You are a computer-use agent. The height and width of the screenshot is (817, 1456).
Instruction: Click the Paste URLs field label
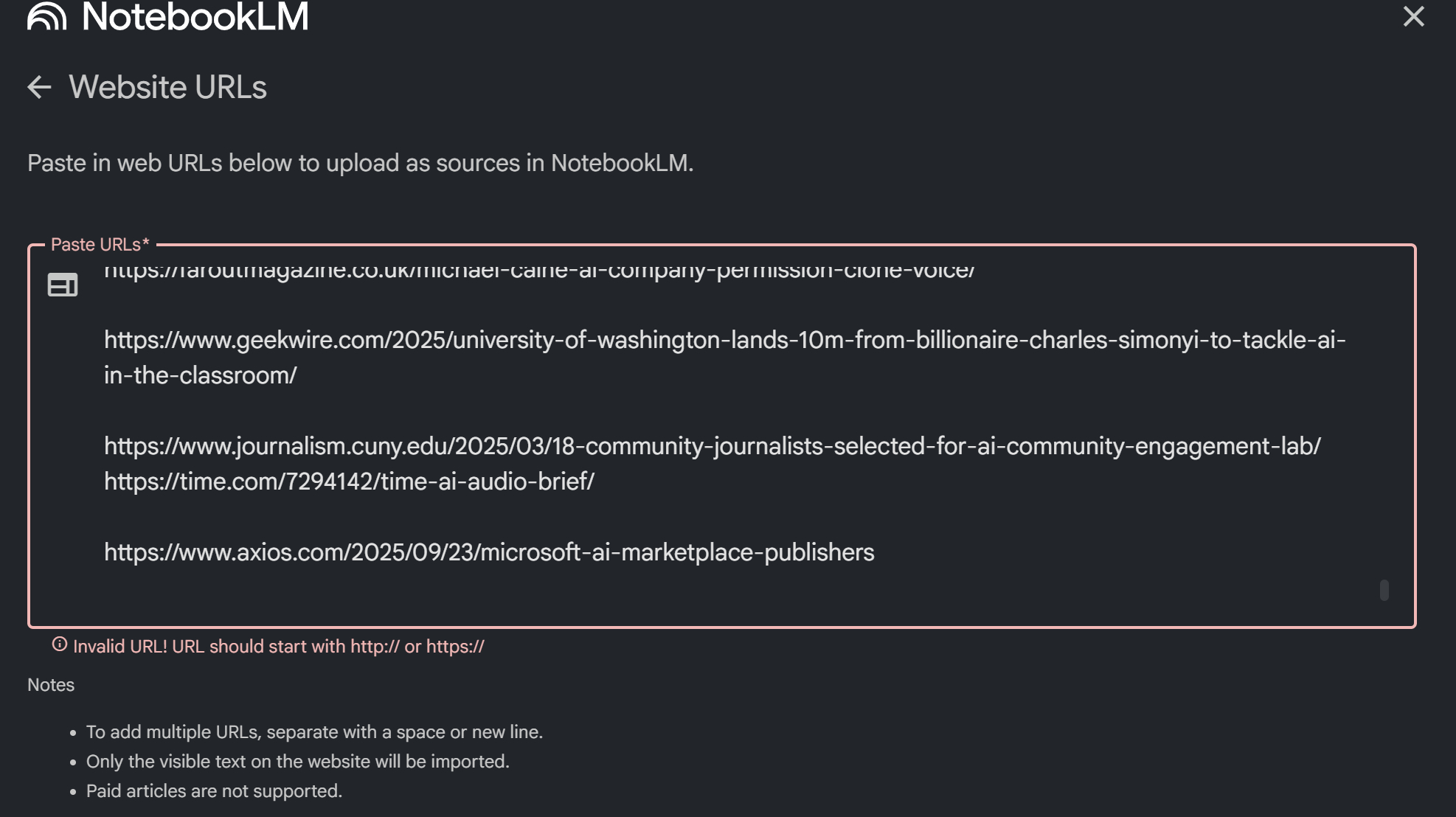(x=100, y=244)
